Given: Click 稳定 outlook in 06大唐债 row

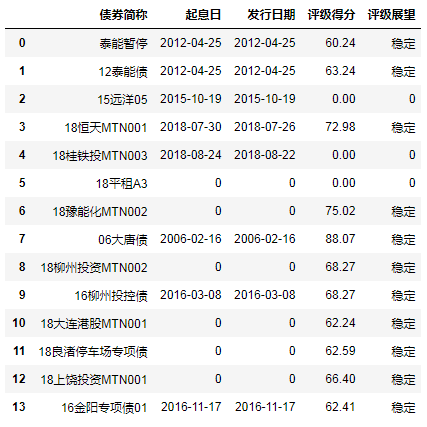Looking at the screenshot, I should point(403,239).
